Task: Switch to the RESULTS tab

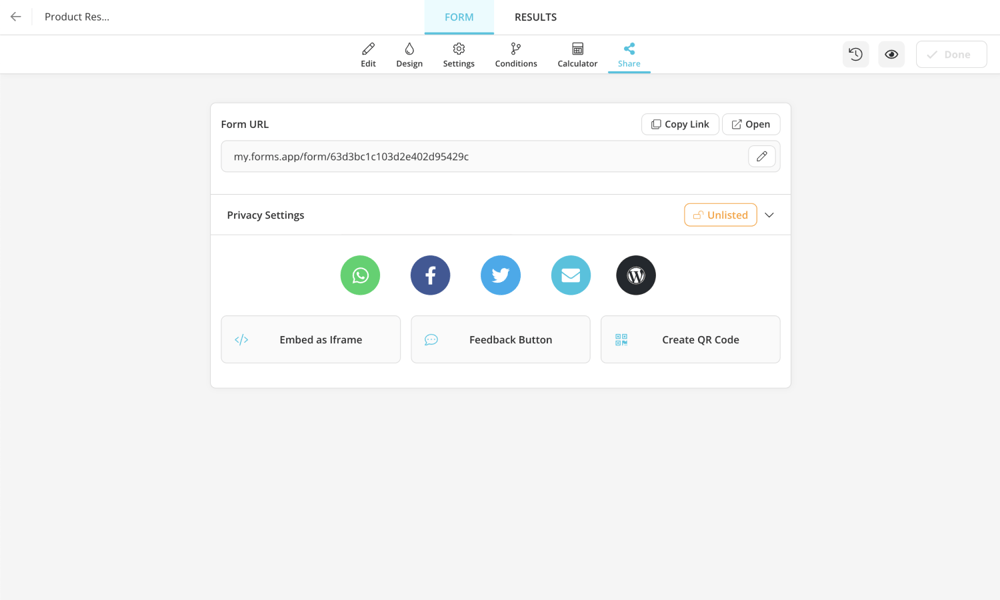Action: point(535,17)
